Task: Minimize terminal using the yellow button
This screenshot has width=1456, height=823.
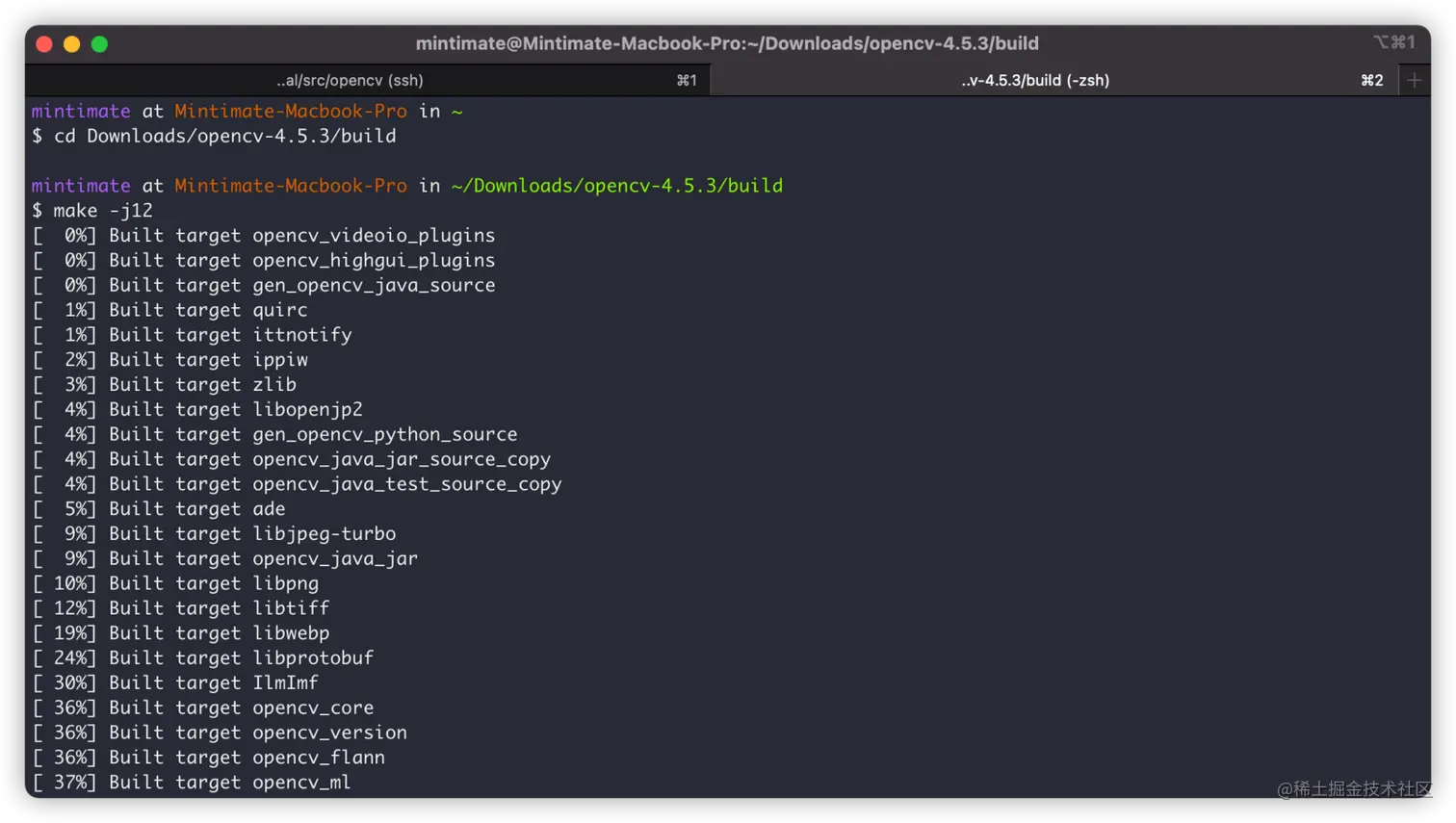Action: pyautogui.click(x=71, y=43)
